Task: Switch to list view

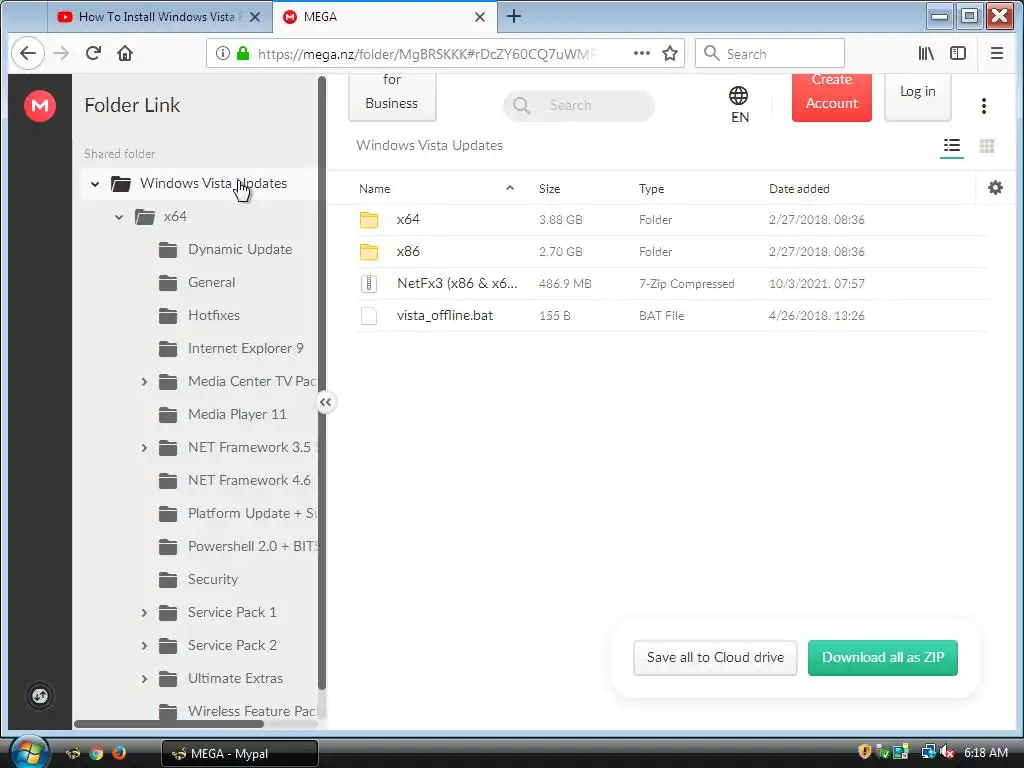Action: (x=952, y=146)
